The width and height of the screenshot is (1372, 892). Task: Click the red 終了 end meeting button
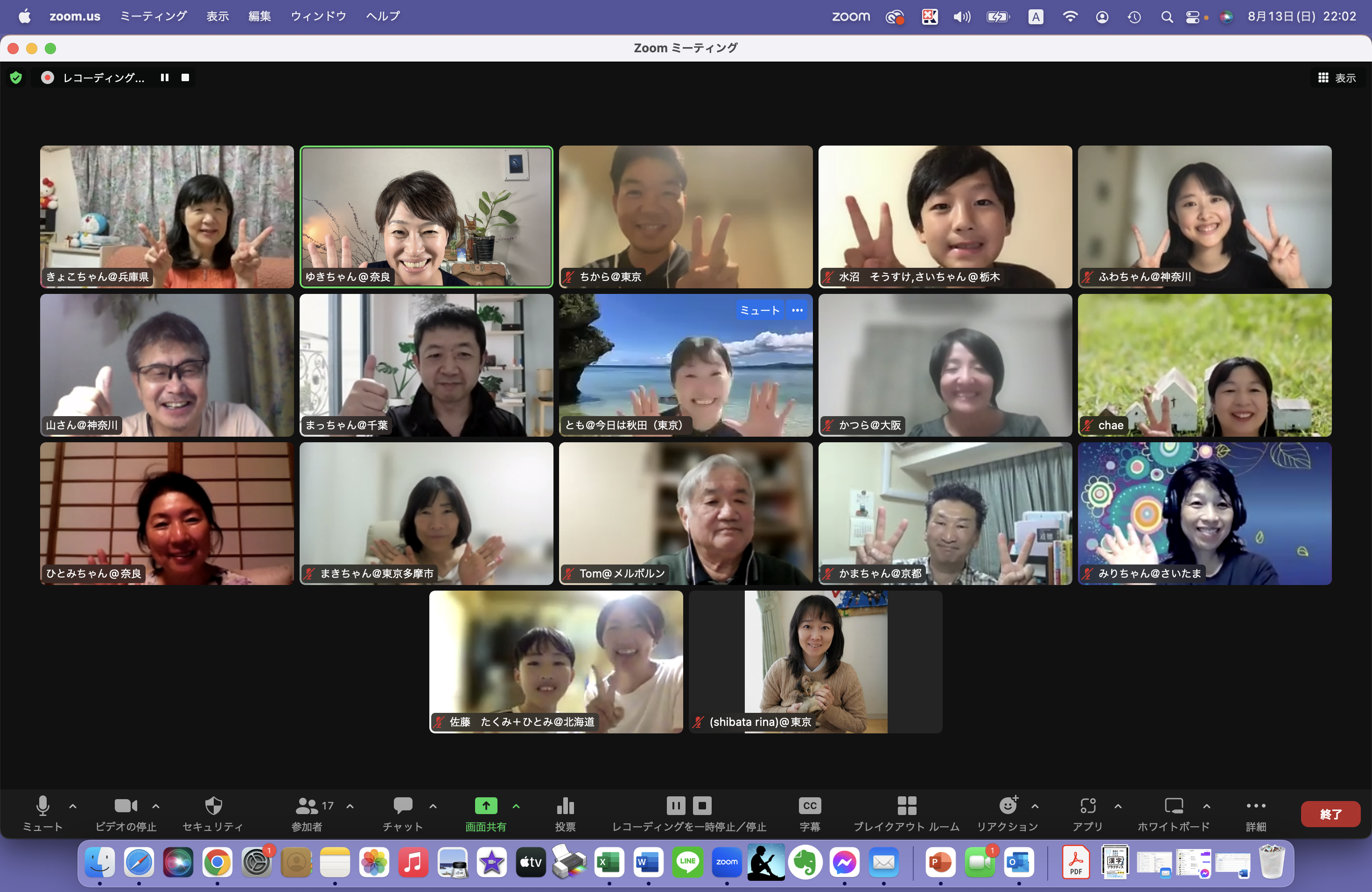(x=1330, y=814)
